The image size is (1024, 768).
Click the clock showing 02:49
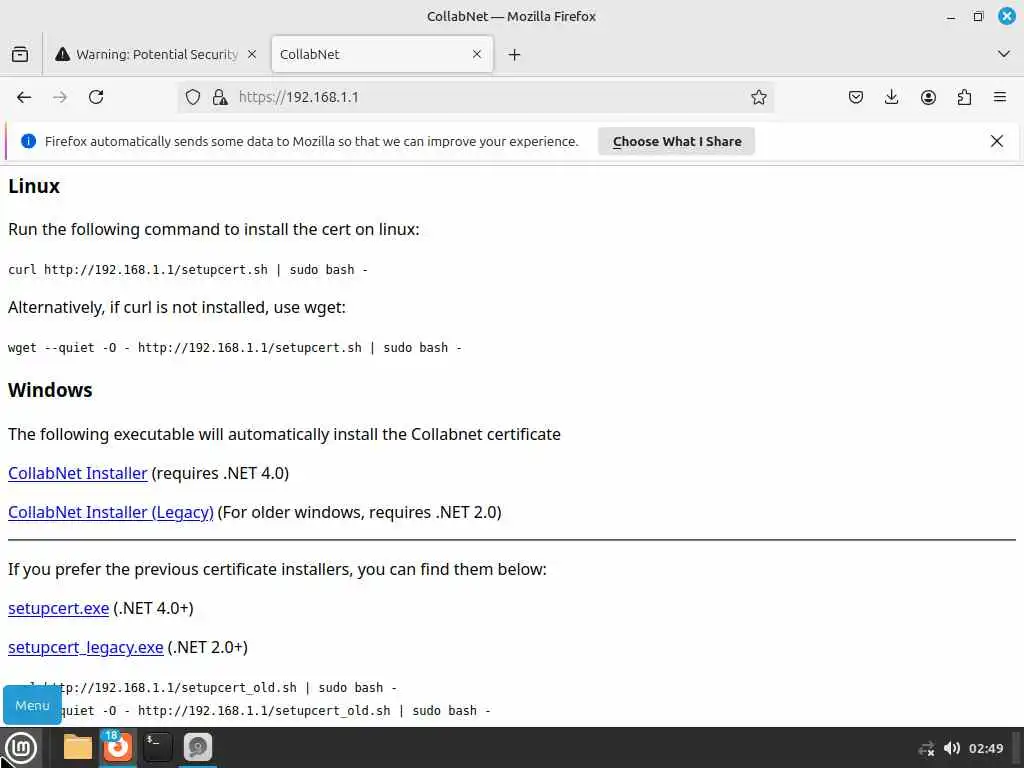(x=985, y=748)
